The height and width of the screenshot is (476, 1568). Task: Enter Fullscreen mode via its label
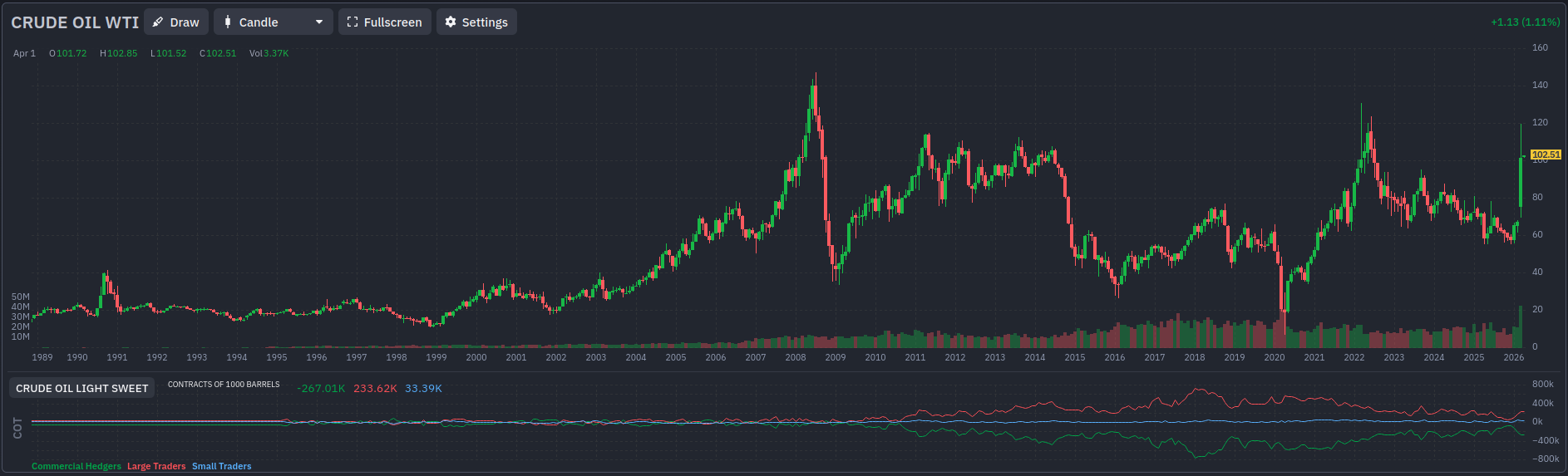click(x=392, y=22)
